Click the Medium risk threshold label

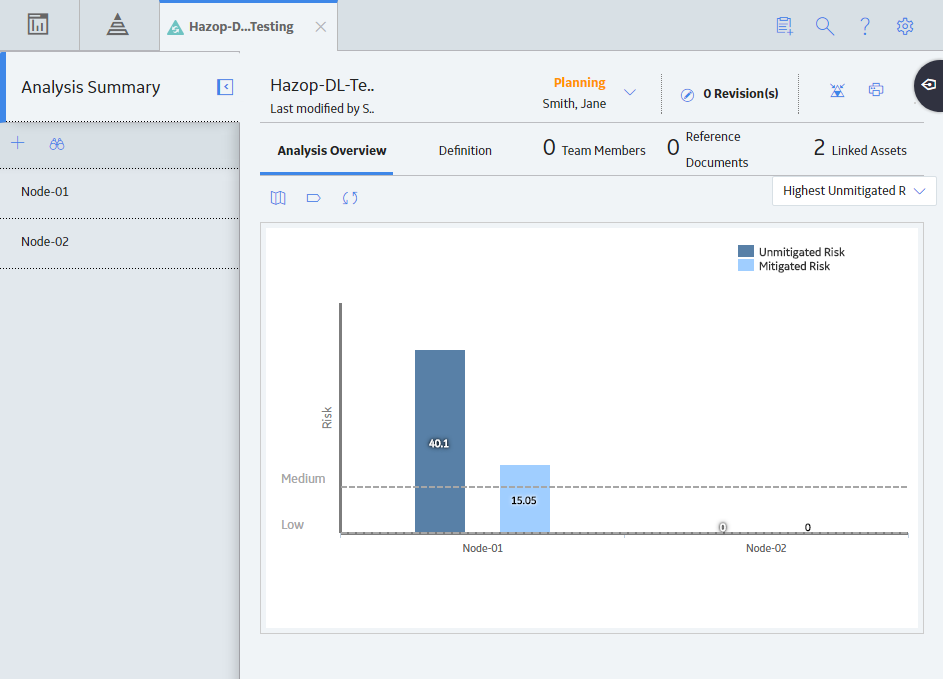point(303,479)
